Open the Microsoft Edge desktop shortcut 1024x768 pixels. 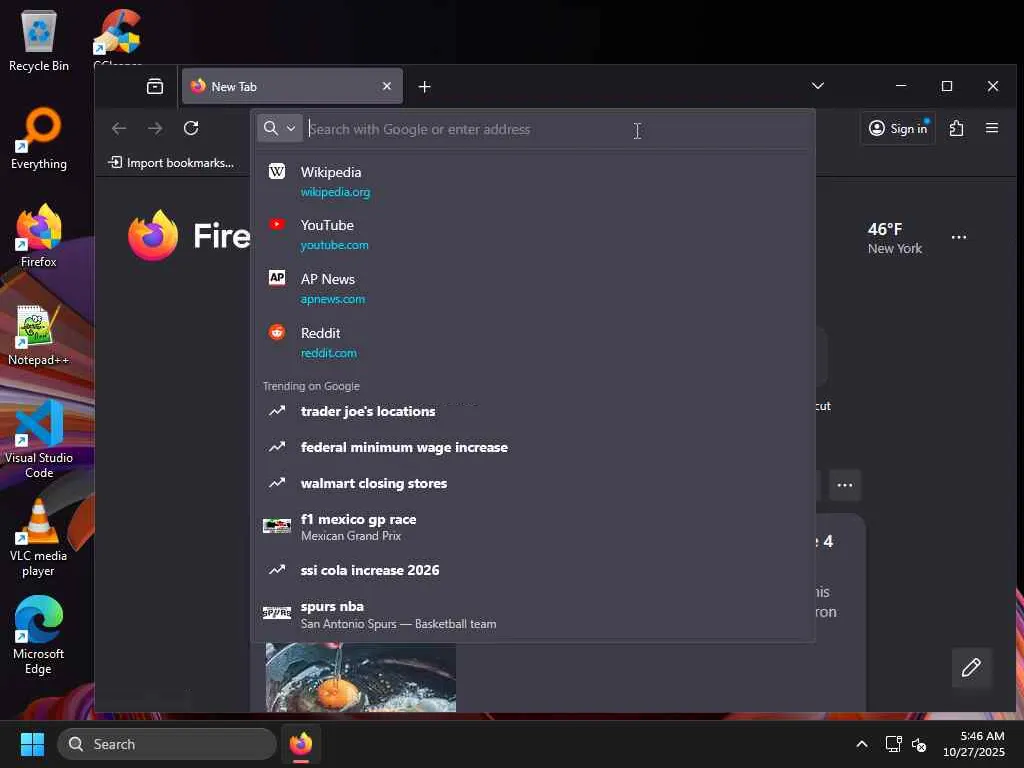(x=39, y=635)
